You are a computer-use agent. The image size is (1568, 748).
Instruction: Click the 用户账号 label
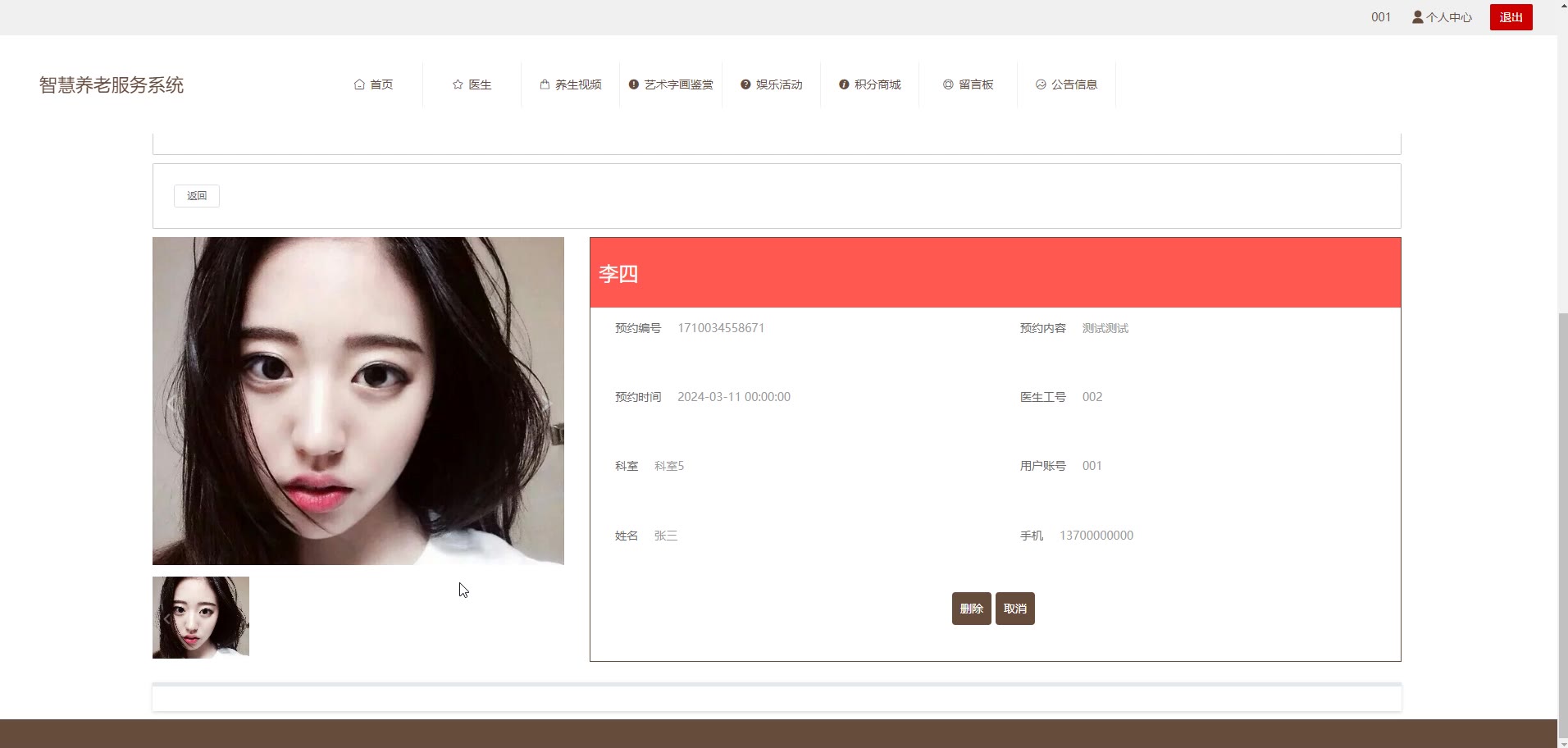(1043, 466)
